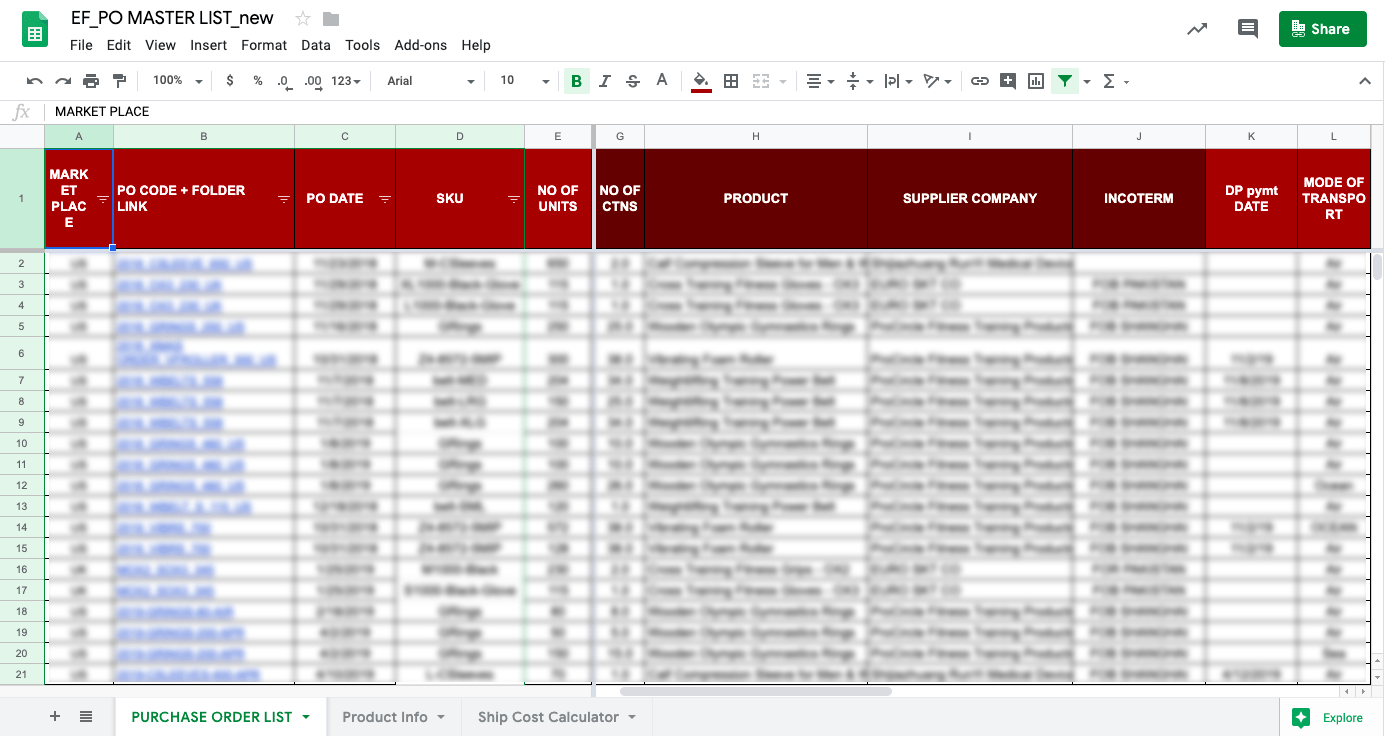Click the Explore star icon
Image resolution: width=1385 pixels, height=736 pixels.
1301,717
